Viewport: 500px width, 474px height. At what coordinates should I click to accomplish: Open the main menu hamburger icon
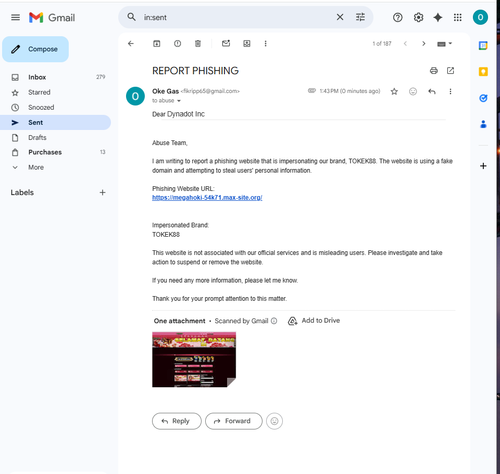(x=15, y=17)
